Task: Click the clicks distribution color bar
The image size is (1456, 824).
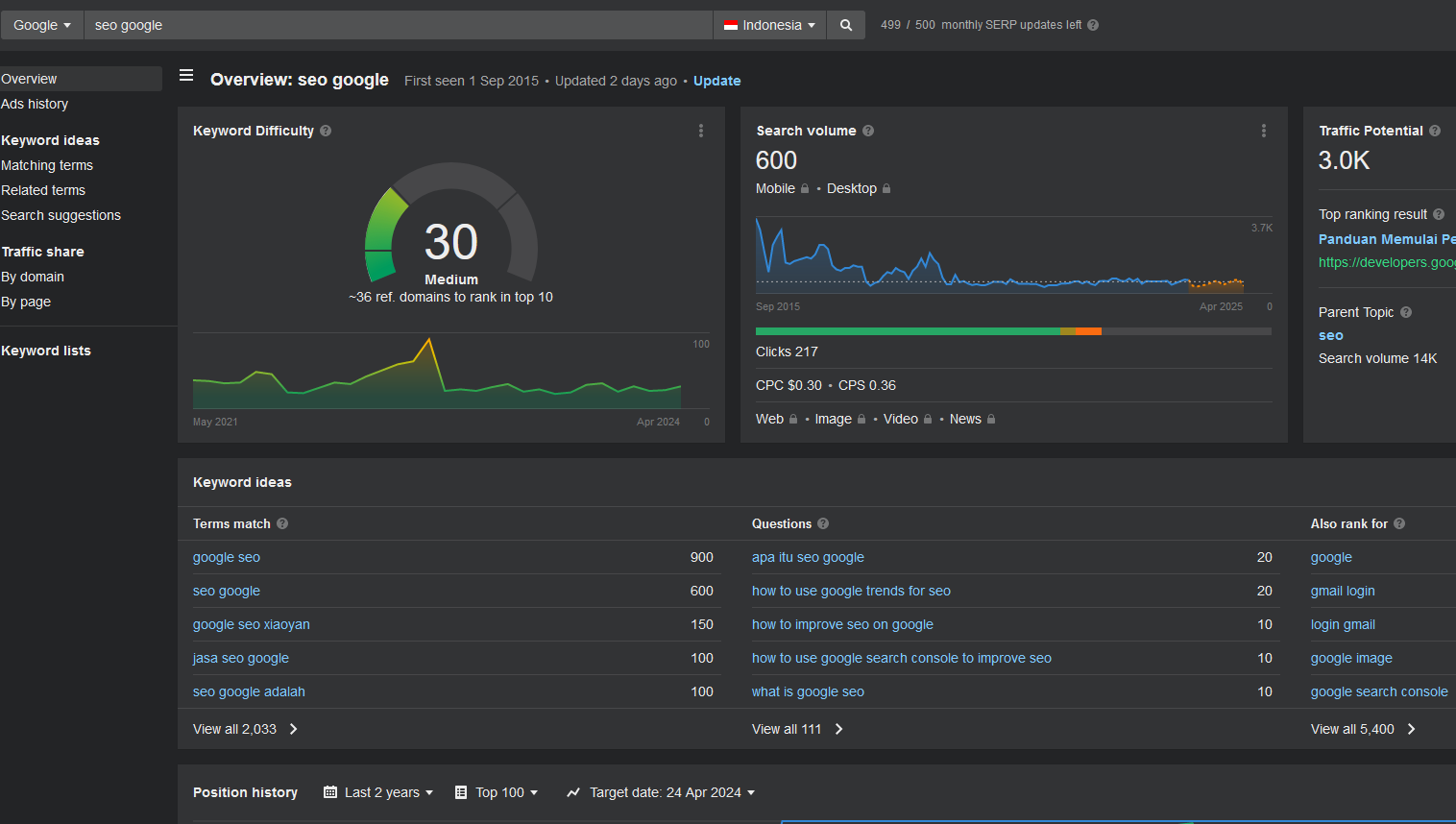Action: click(1013, 331)
